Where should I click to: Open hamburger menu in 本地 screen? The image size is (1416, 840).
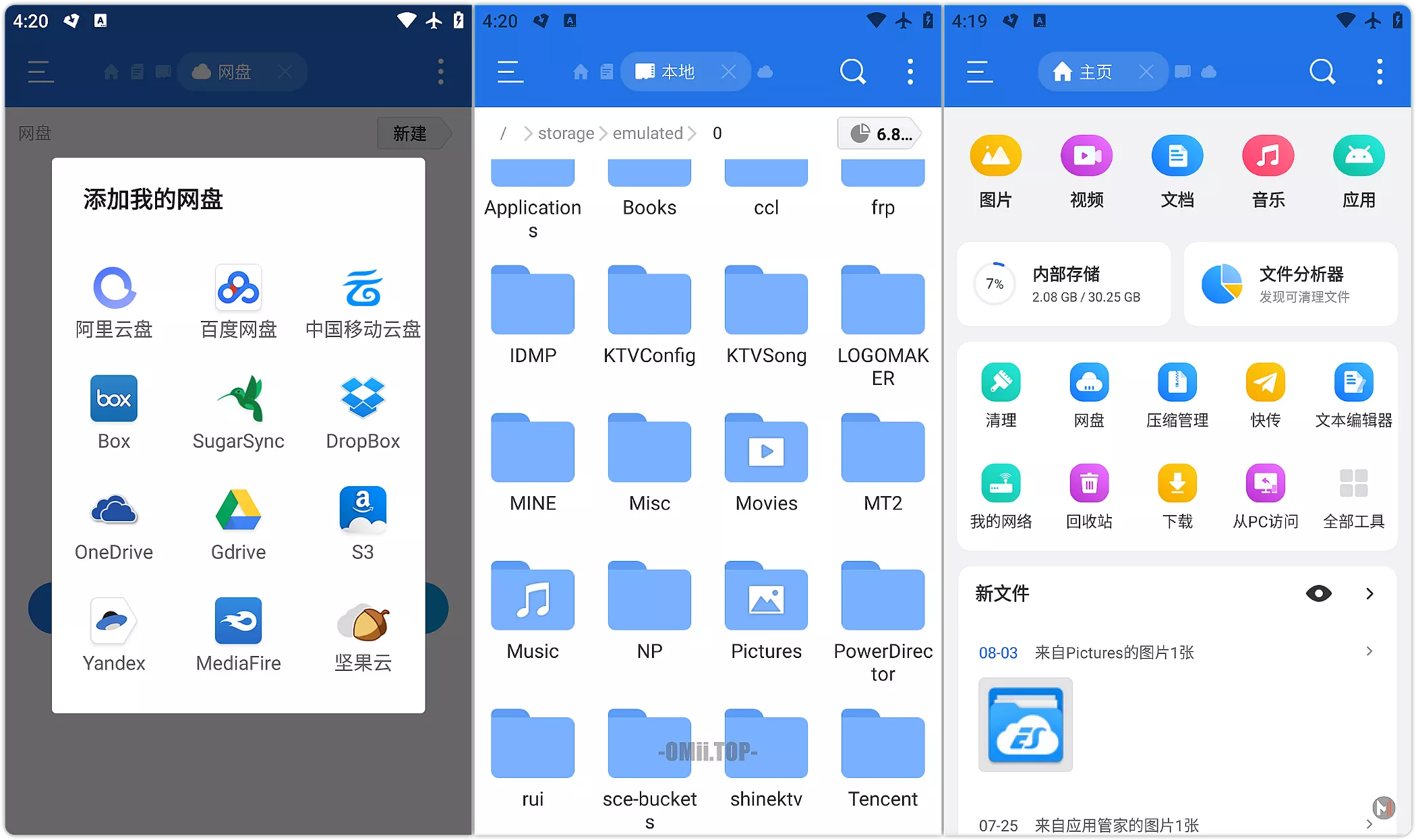pyautogui.click(x=510, y=71)
